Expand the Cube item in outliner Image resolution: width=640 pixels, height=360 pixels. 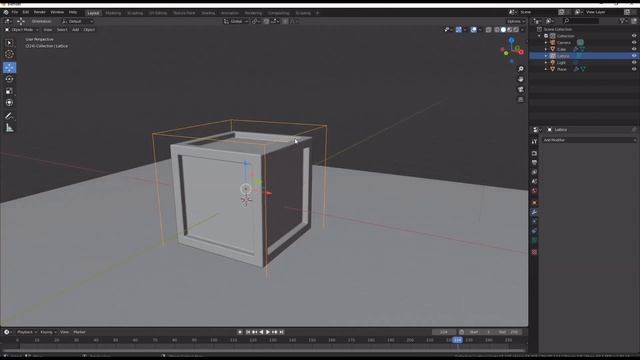point(546,49)
